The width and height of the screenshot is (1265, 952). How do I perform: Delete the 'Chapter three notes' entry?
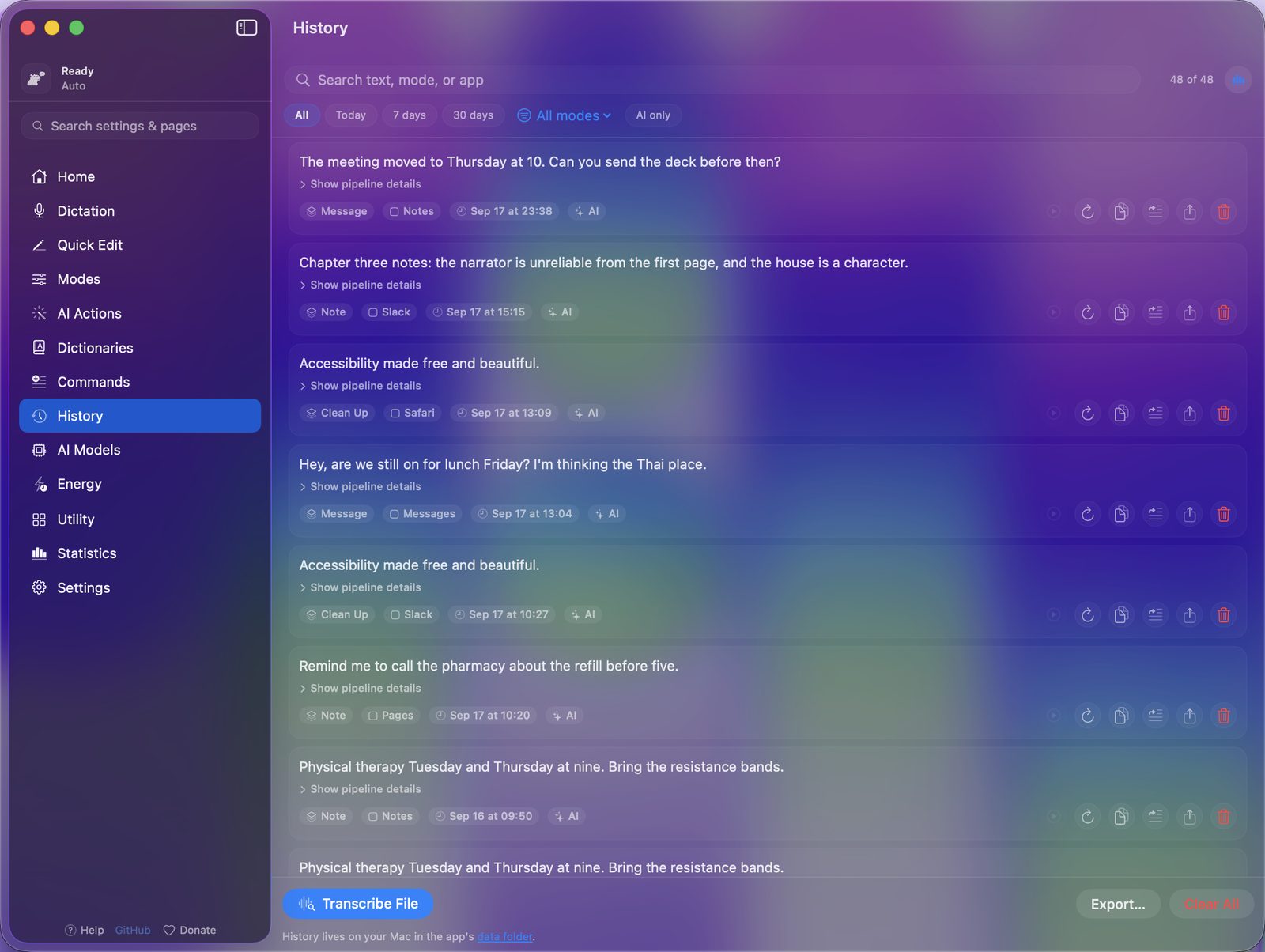click(1223, 312)
